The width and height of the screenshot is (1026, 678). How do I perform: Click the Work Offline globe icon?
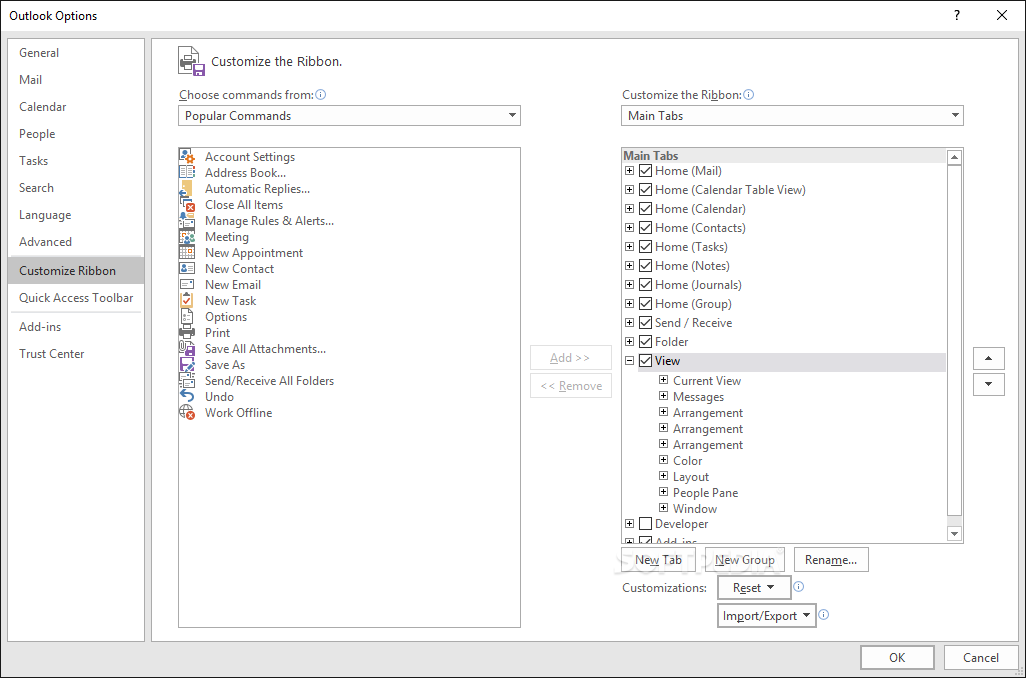pos(187,413)
